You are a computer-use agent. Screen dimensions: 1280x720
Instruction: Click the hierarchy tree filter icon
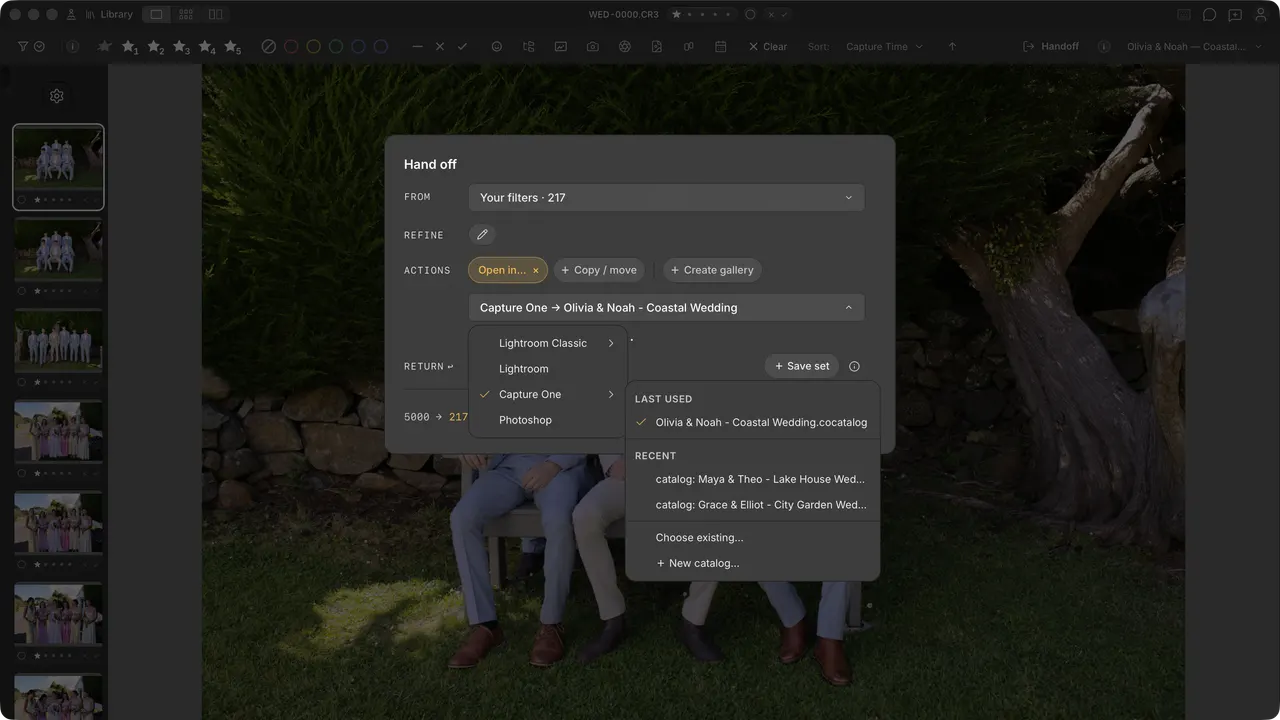pos(529,47)
